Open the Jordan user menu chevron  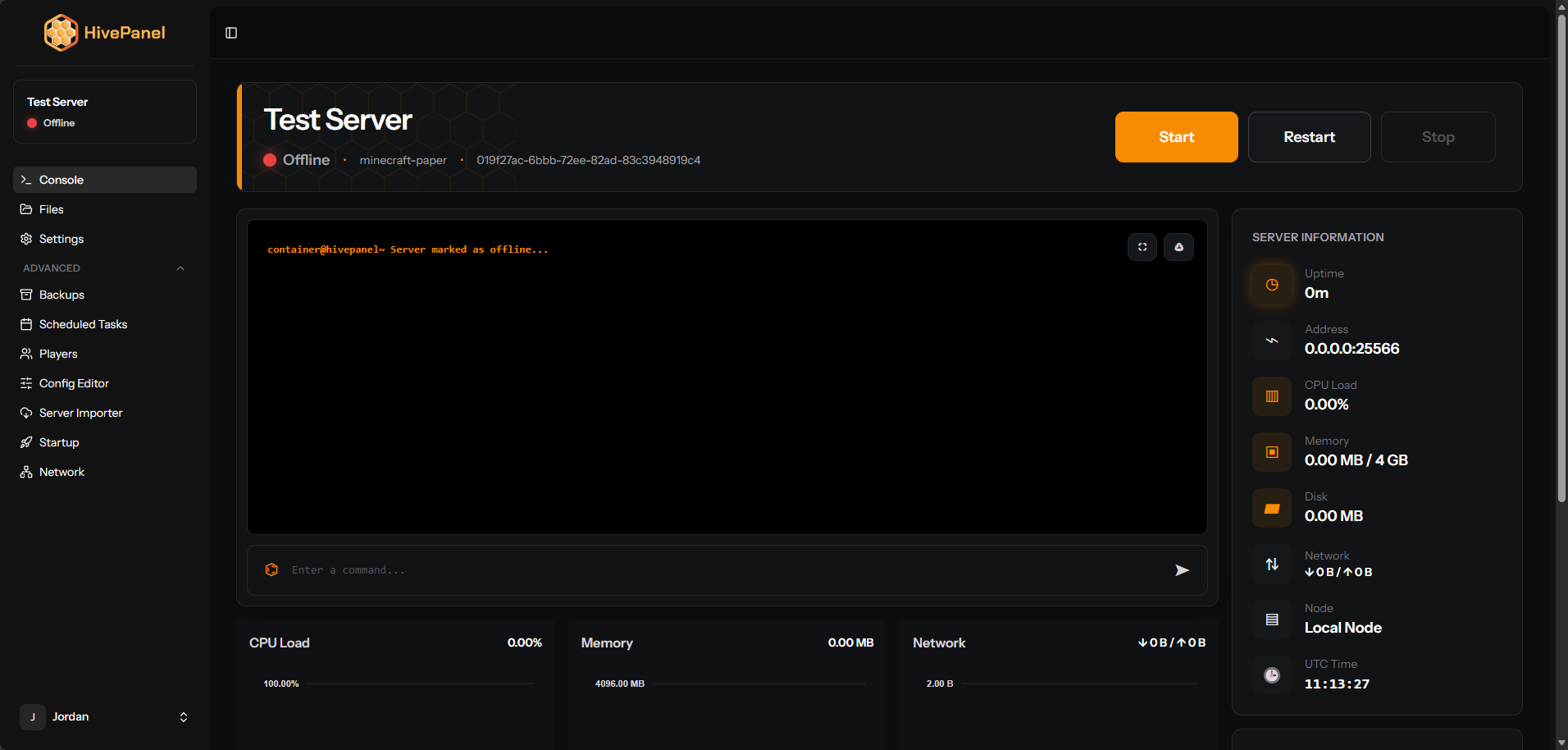click(184, 717)
